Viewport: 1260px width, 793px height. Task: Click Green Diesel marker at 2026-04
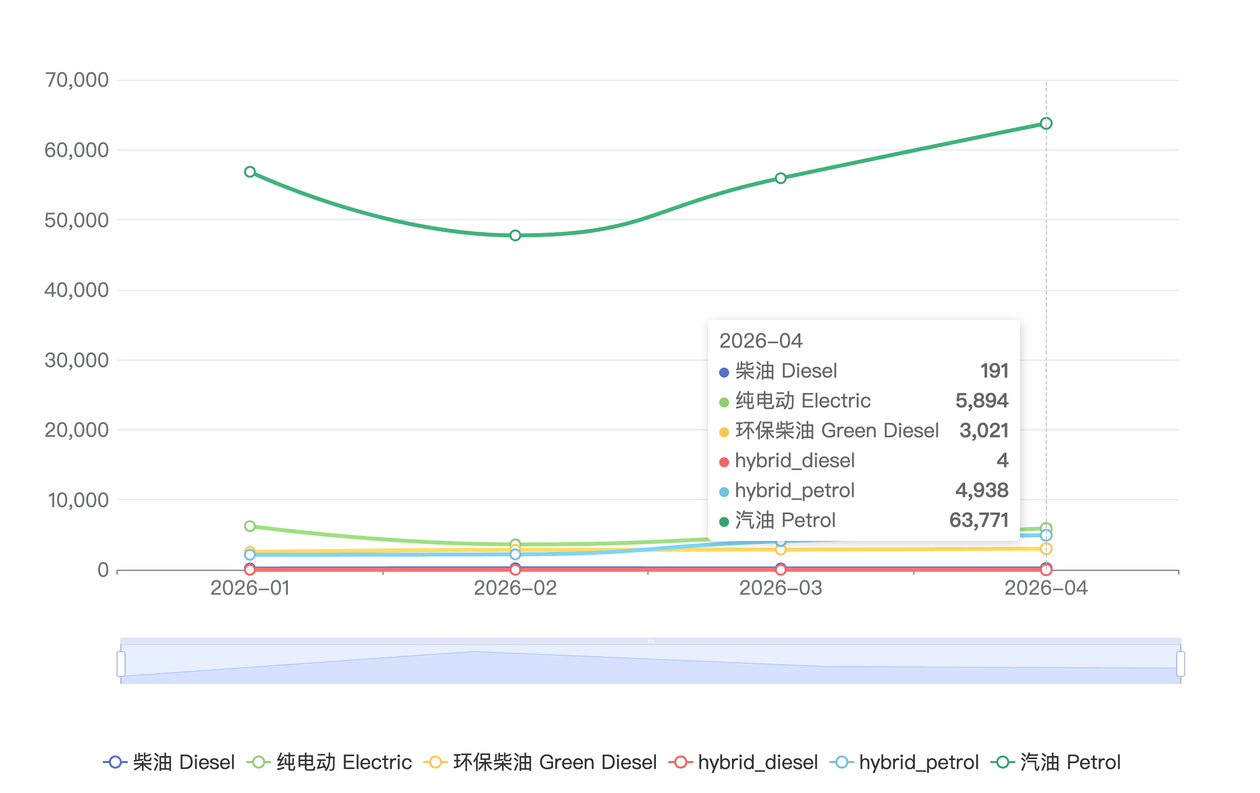point(1046,549)
